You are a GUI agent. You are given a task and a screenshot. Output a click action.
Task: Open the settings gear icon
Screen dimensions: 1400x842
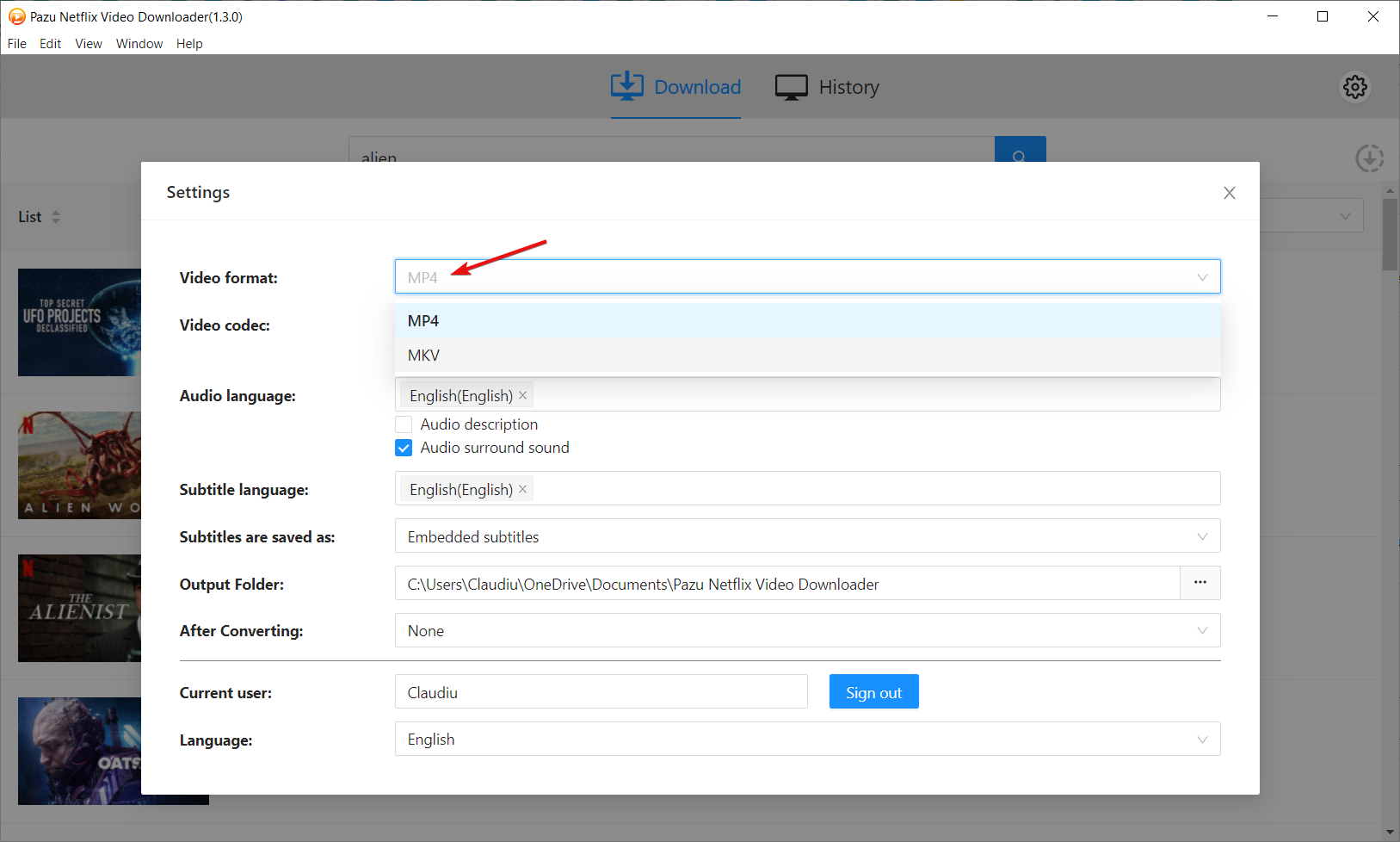1354,87
